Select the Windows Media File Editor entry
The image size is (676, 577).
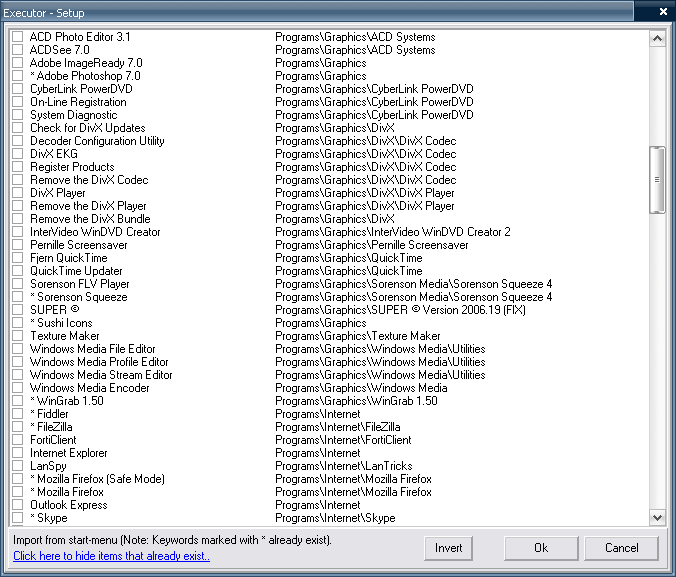(x=92, y=348)
